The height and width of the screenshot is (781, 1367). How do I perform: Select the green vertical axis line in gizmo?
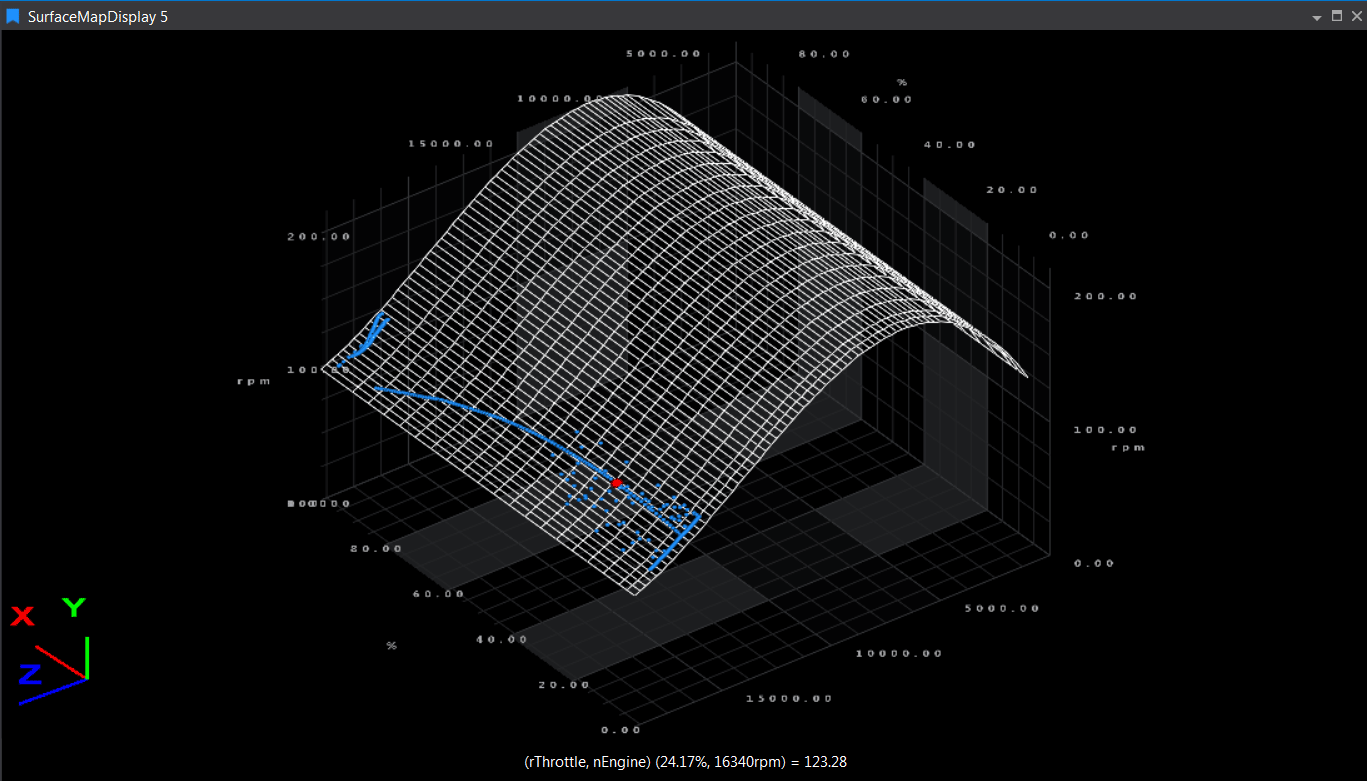pos(87,657)
